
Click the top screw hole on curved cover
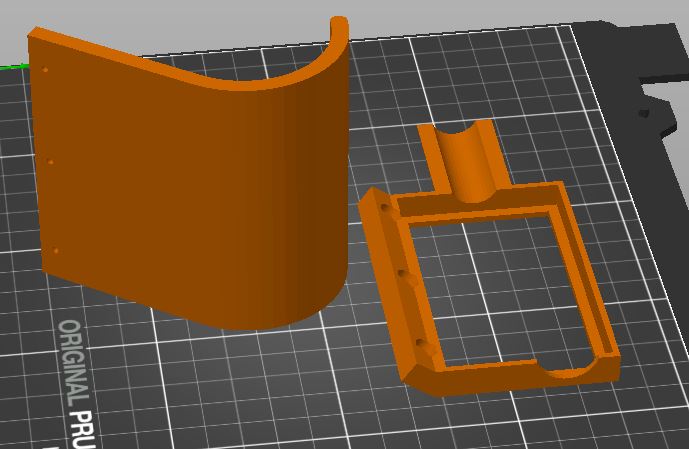coord(45,69)
